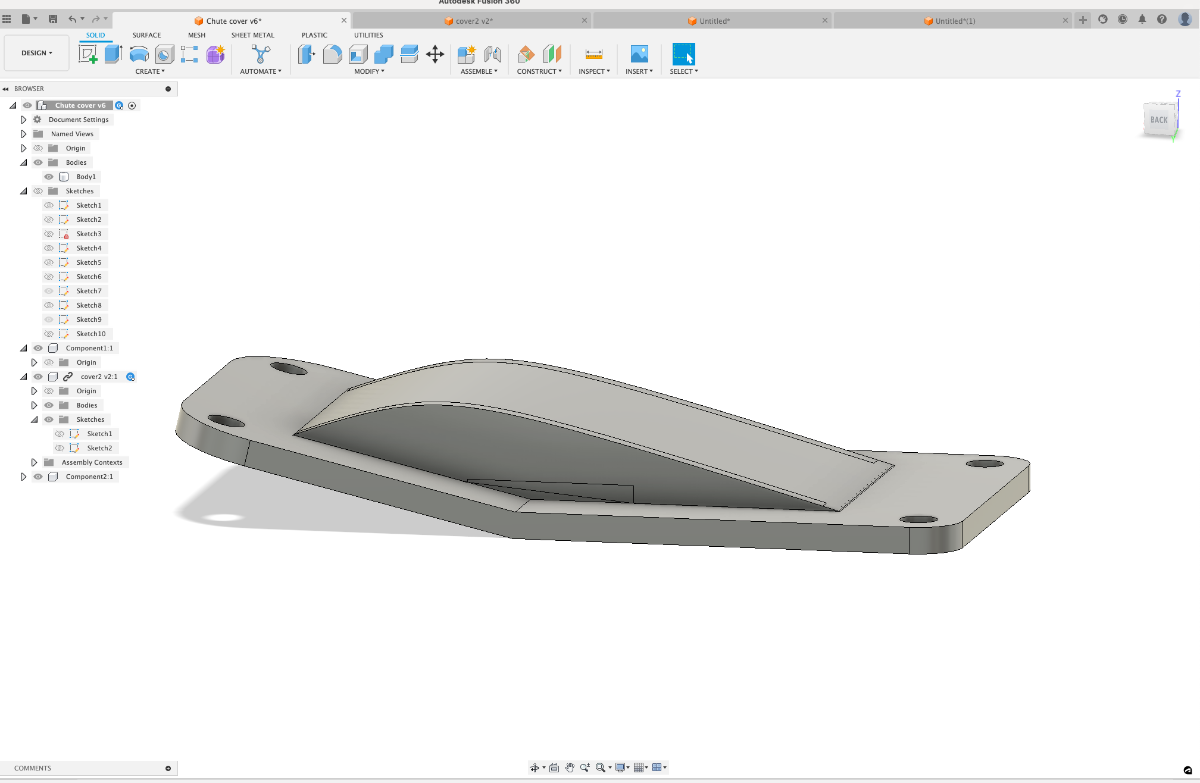Screen dimensions: 1200x783
Task: Click the Select tool icon
Action: (x=684, y=55)
